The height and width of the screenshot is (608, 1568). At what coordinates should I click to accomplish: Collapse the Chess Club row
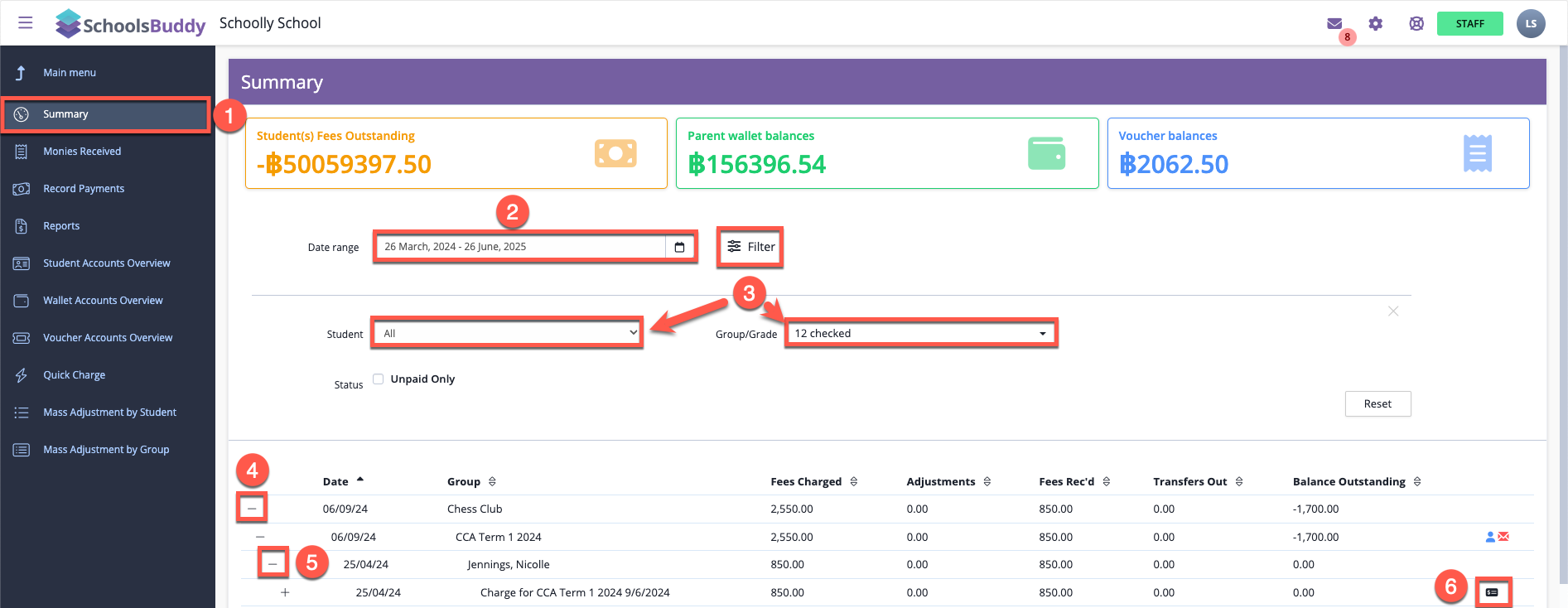click(252, 509)
